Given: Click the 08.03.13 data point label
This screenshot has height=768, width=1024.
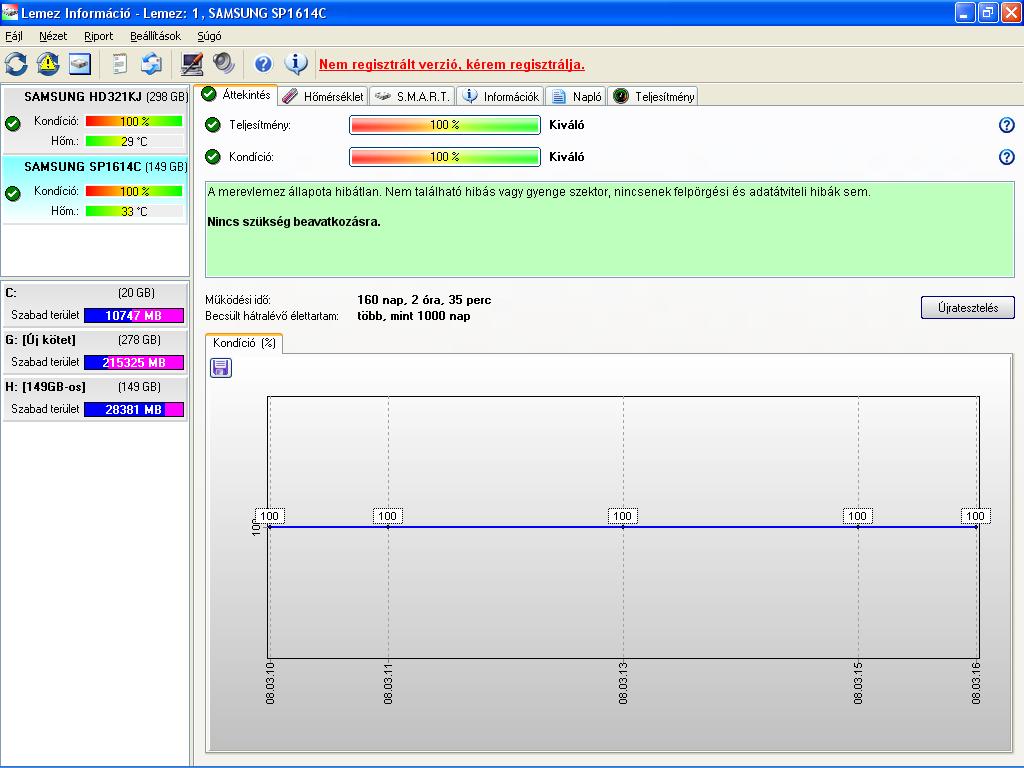Looking at the screenshot, I should [x=622, y=516].
